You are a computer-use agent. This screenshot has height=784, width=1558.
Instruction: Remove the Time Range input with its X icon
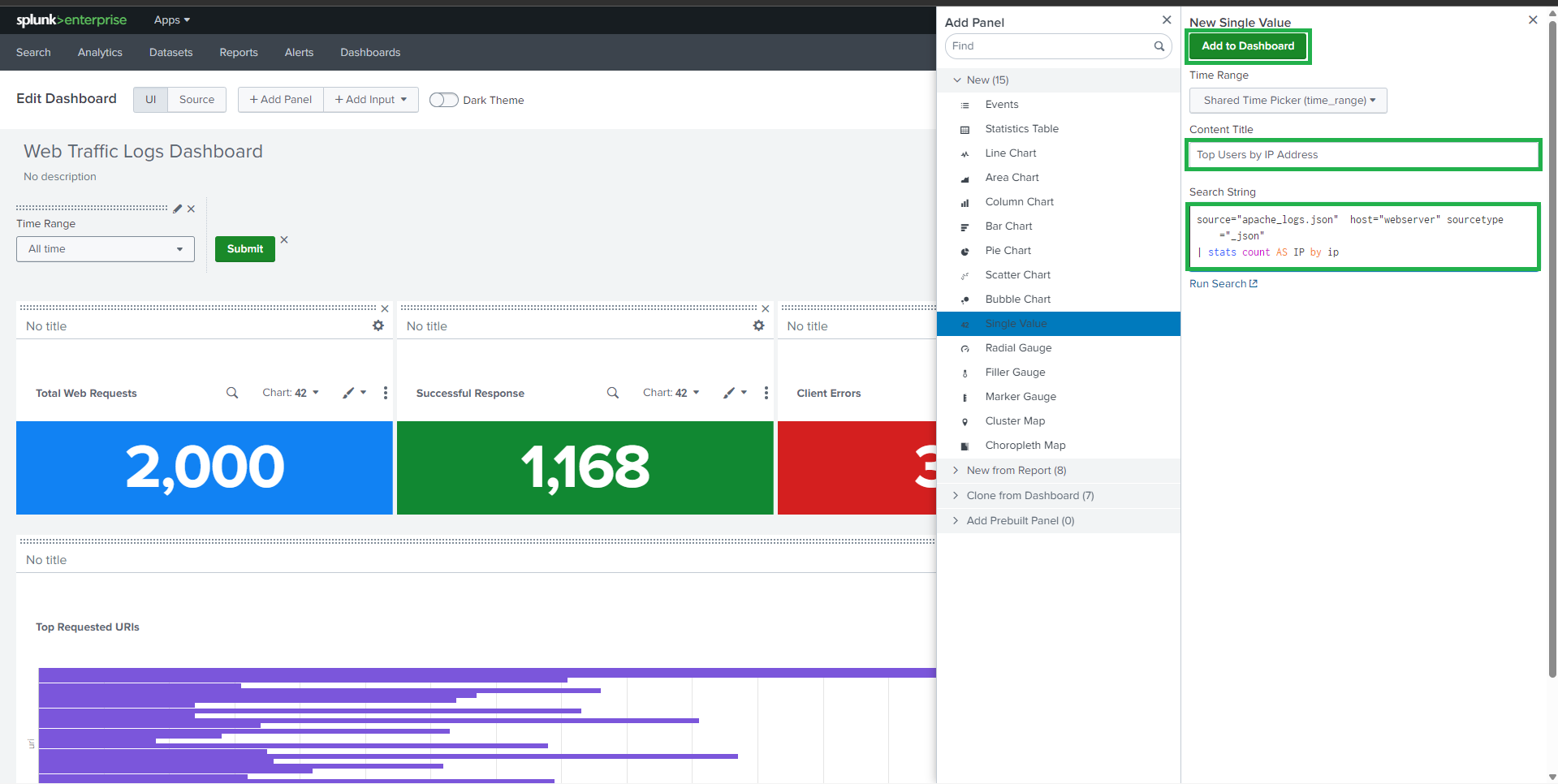pos(191,209)
